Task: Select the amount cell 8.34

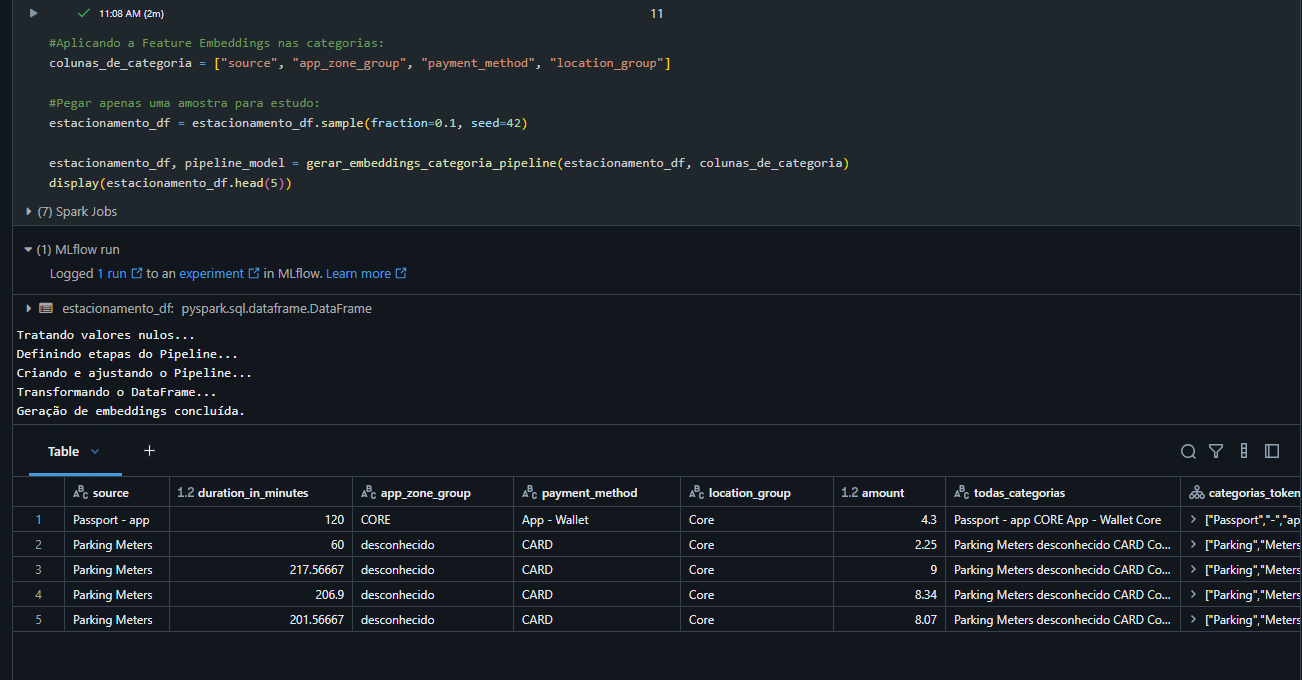Action: coord(889,595)
